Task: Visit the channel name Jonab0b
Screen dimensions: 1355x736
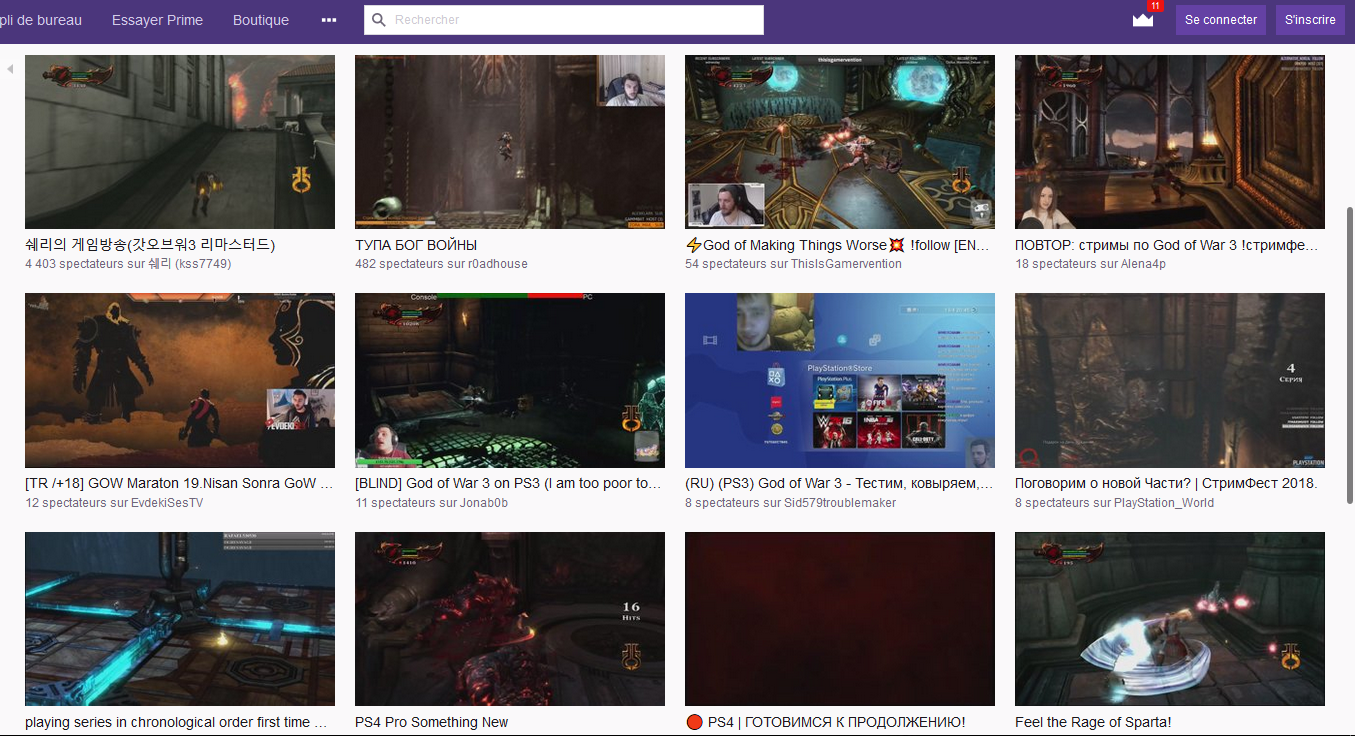Action: coord(483,503)
